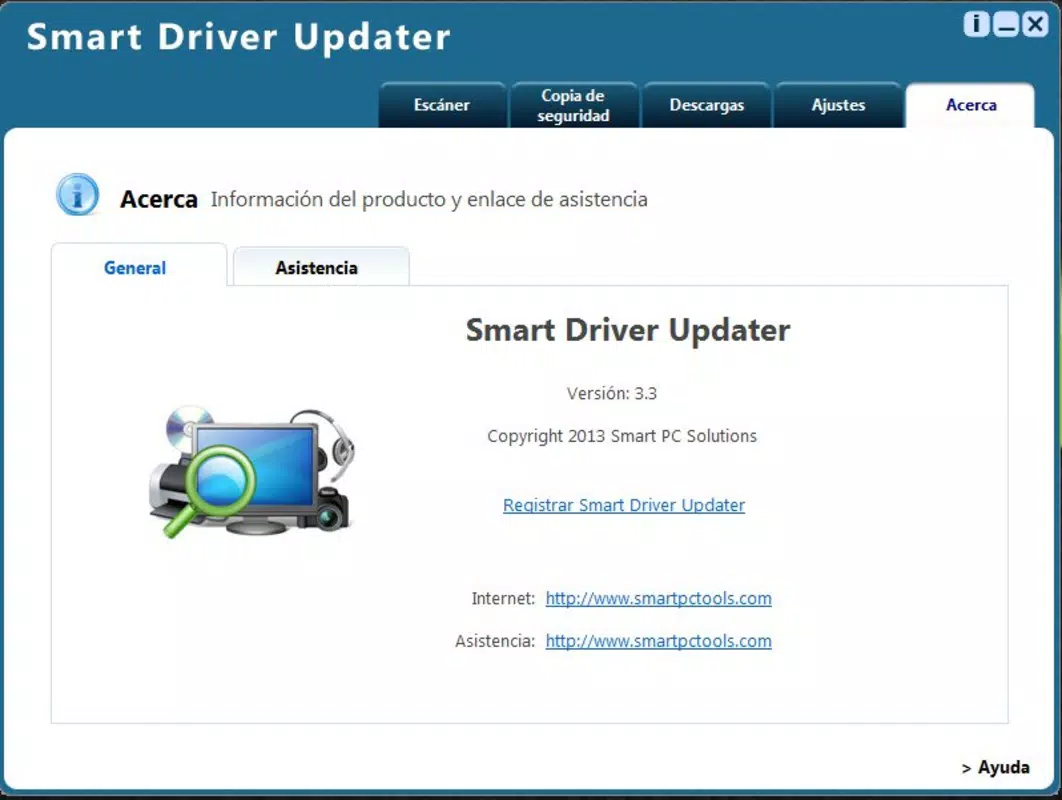Image resolution: width=1062 pixels, height=800 pixels.
Task: Click the Ayuda help link
Action: pyautogui.click(x=996, y=767)
